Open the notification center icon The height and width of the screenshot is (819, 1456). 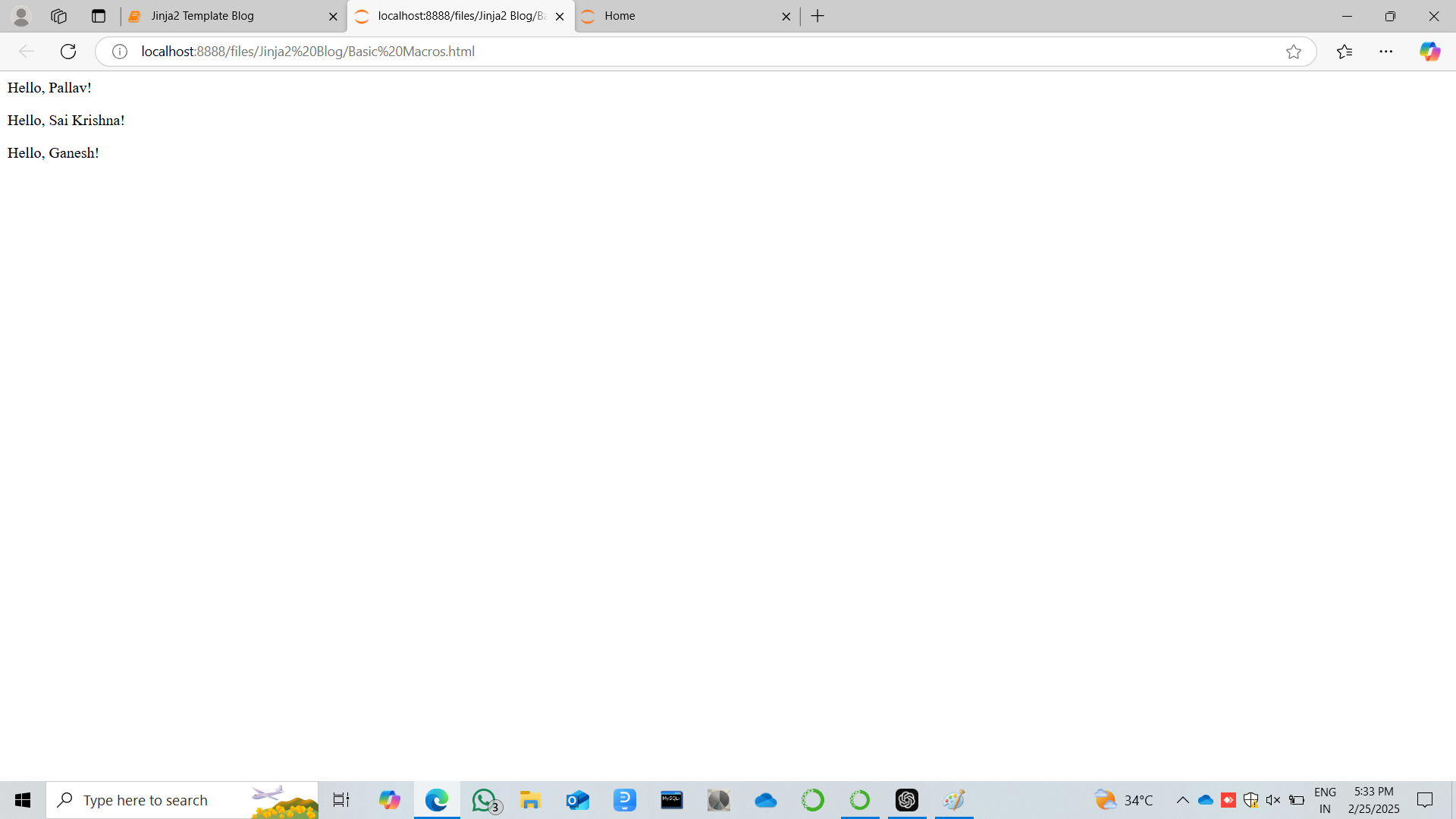point(1425,800)
